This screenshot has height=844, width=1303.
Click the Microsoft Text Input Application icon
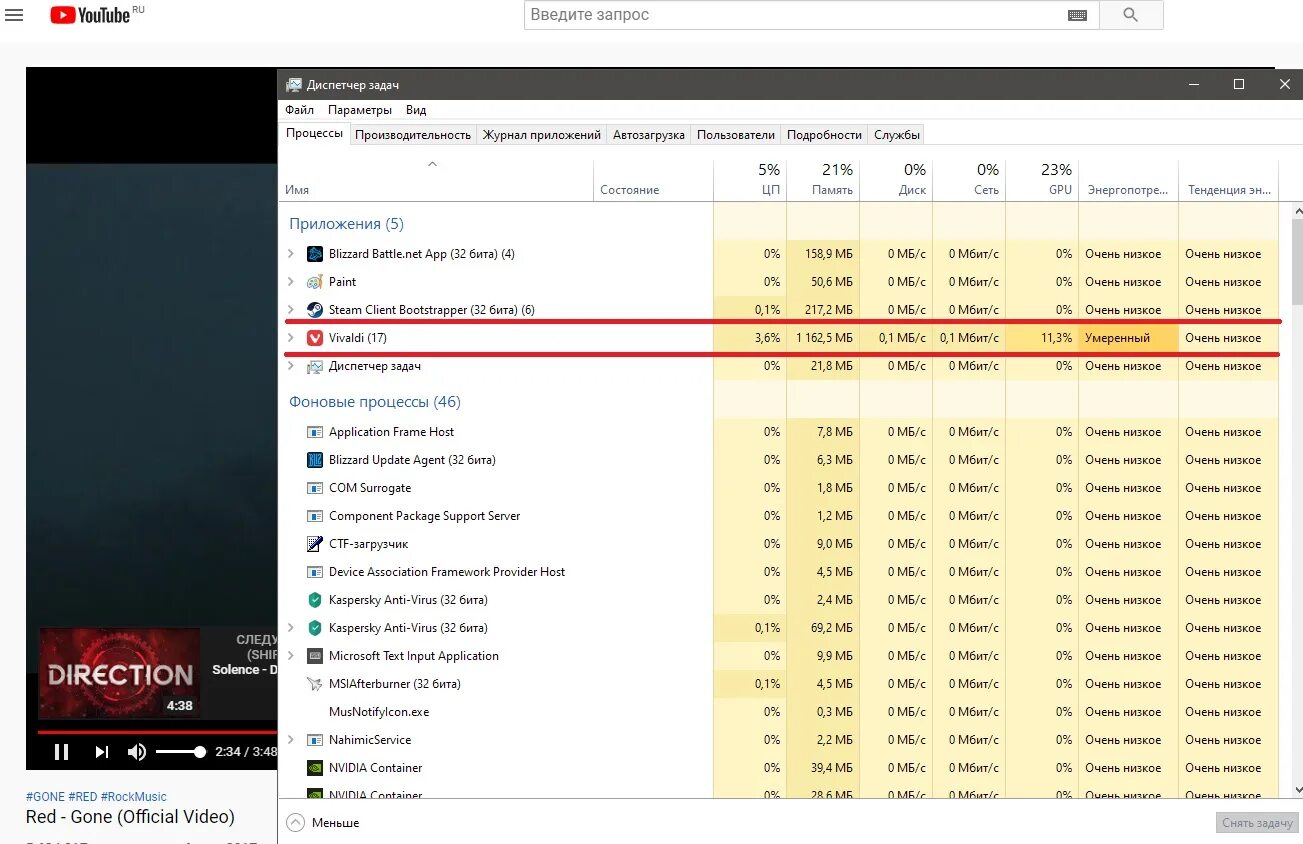point(315,656)
